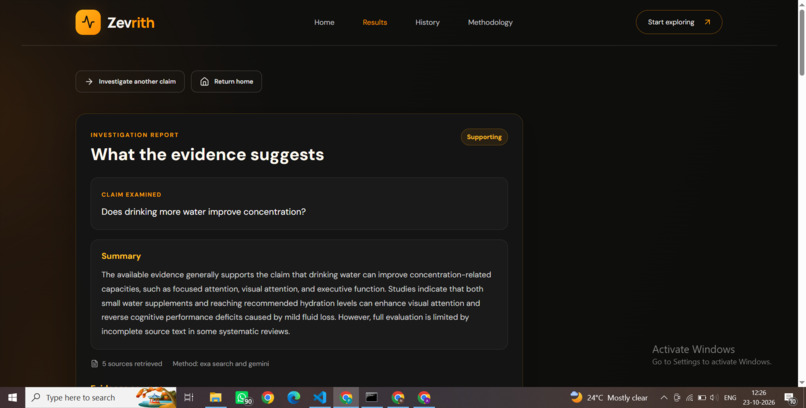Click the arrow icon in Start exploring
Image resolution: width=806 pixels, height=408 pixels.
707,22
